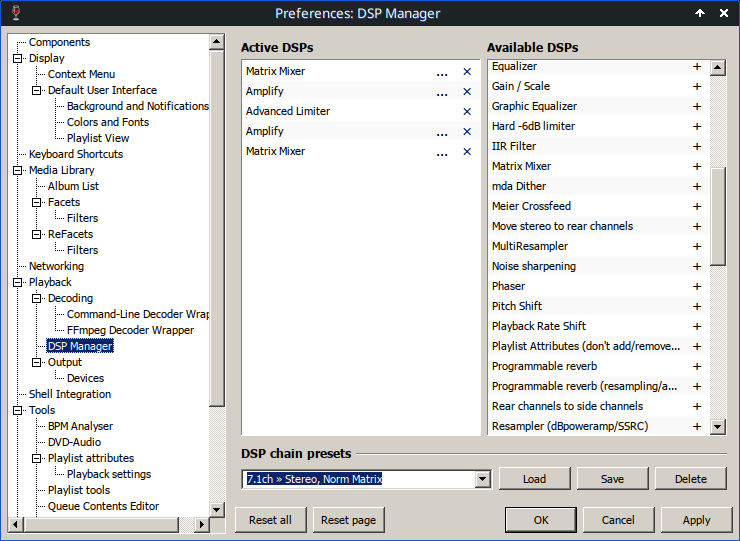Add Noise sharpening DSP with plus
The image size is (740, 541).
697,267
